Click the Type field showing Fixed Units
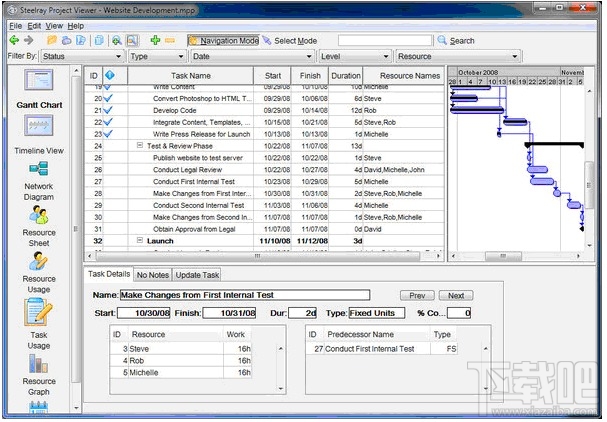The width and height of the screenshot is (607, 422). (x=377, y=313)
